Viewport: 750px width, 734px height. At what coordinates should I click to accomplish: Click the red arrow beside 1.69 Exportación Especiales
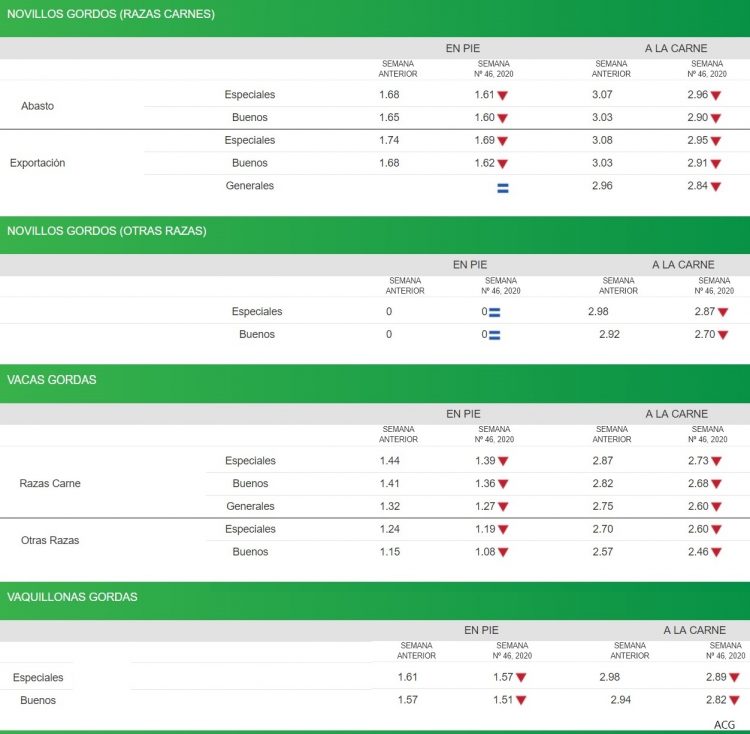click(x=503, y=141)
